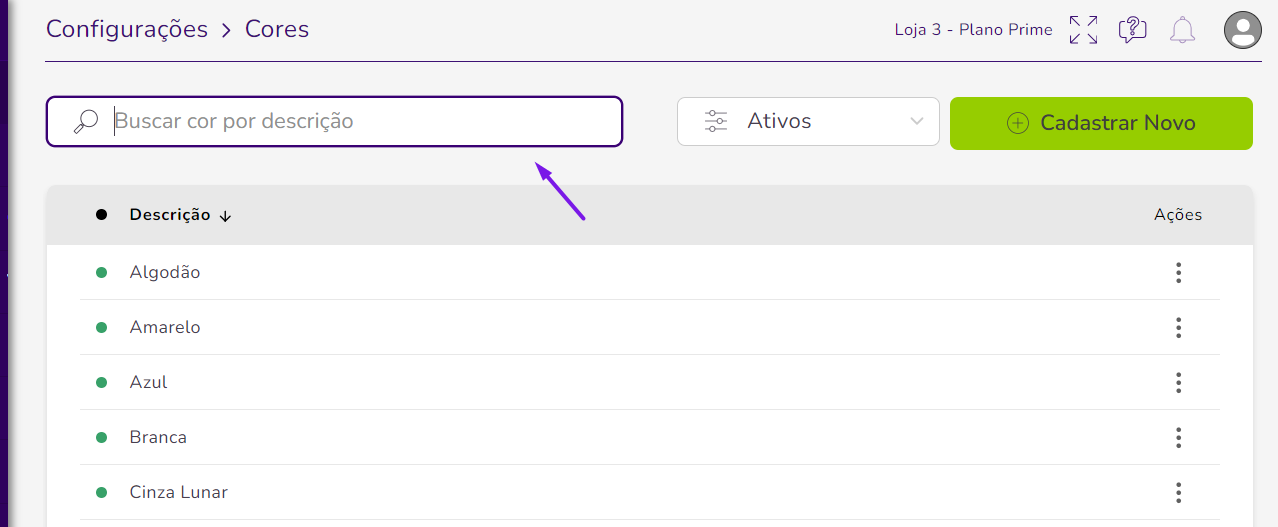Image resolution: width=1278 pixels, height=527 pixels.
Task: Click the green status dot for Azul
Action: (101, 382)
